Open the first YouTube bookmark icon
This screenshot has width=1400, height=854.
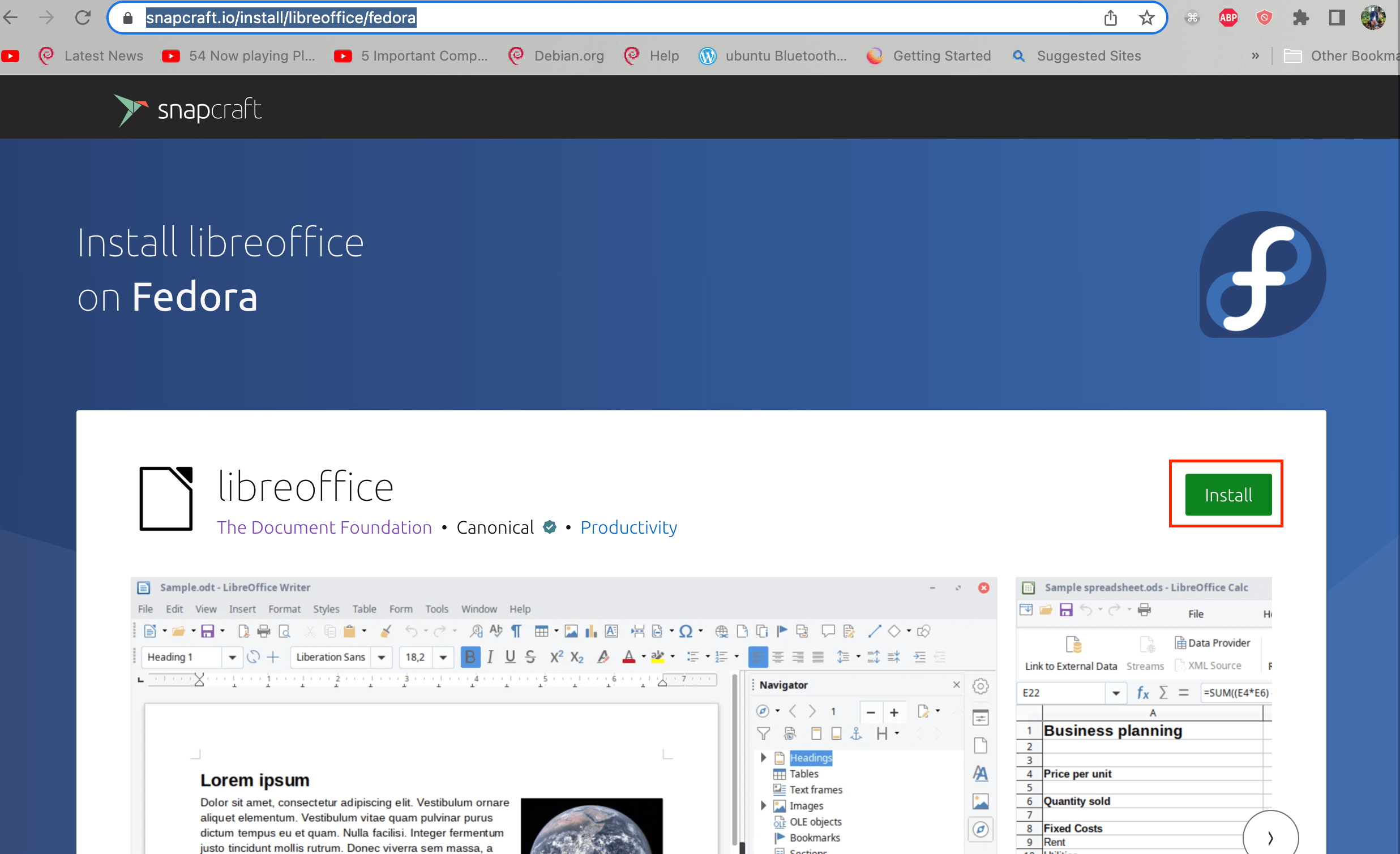pos(10,55)
